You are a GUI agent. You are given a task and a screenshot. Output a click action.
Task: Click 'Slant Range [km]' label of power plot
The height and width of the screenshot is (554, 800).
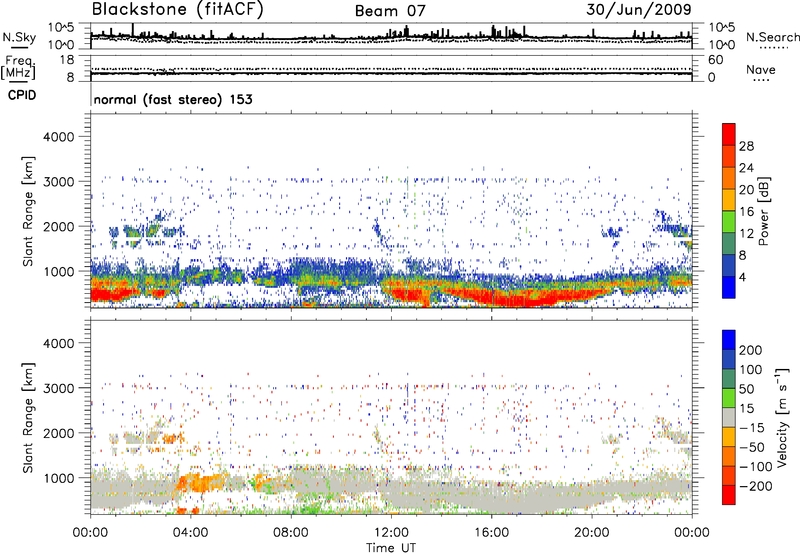(28, 211)
